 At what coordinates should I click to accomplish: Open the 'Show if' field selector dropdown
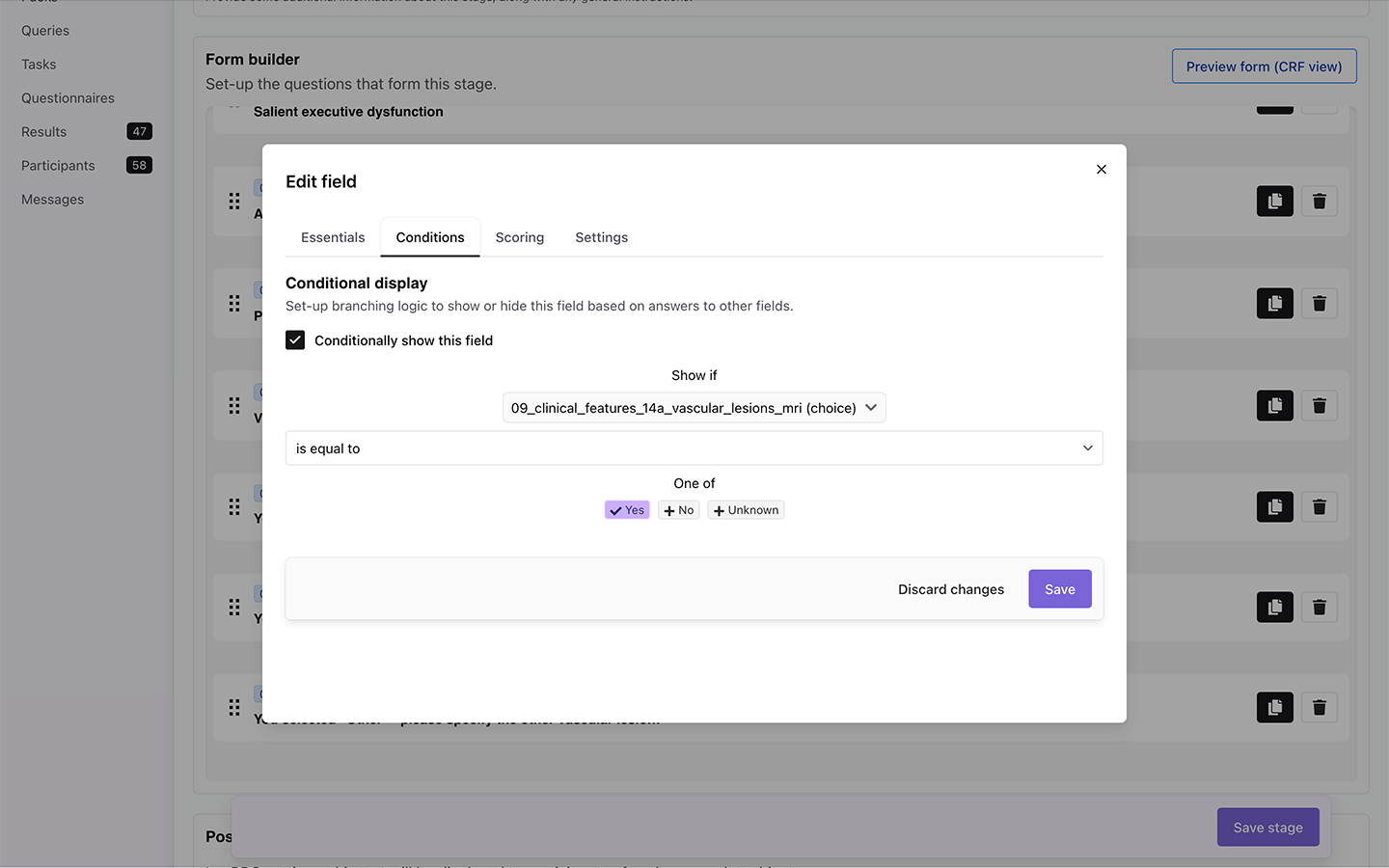click(694, 408)
